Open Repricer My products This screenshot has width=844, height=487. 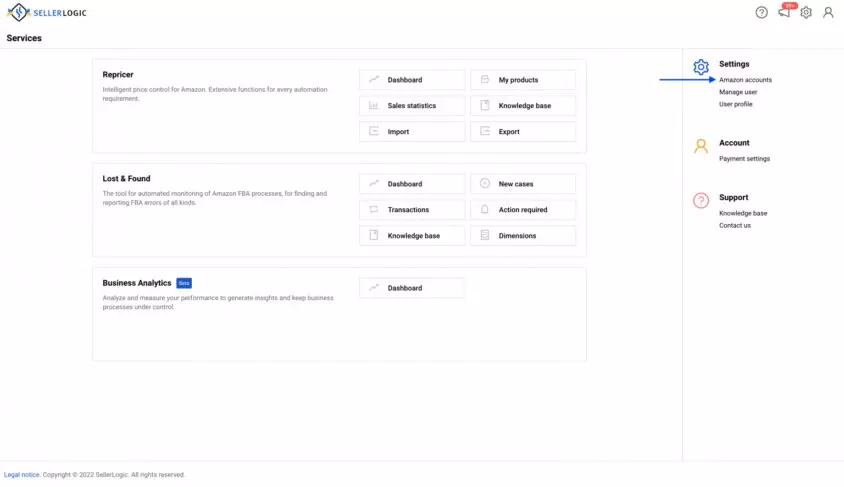coord(523,80)
